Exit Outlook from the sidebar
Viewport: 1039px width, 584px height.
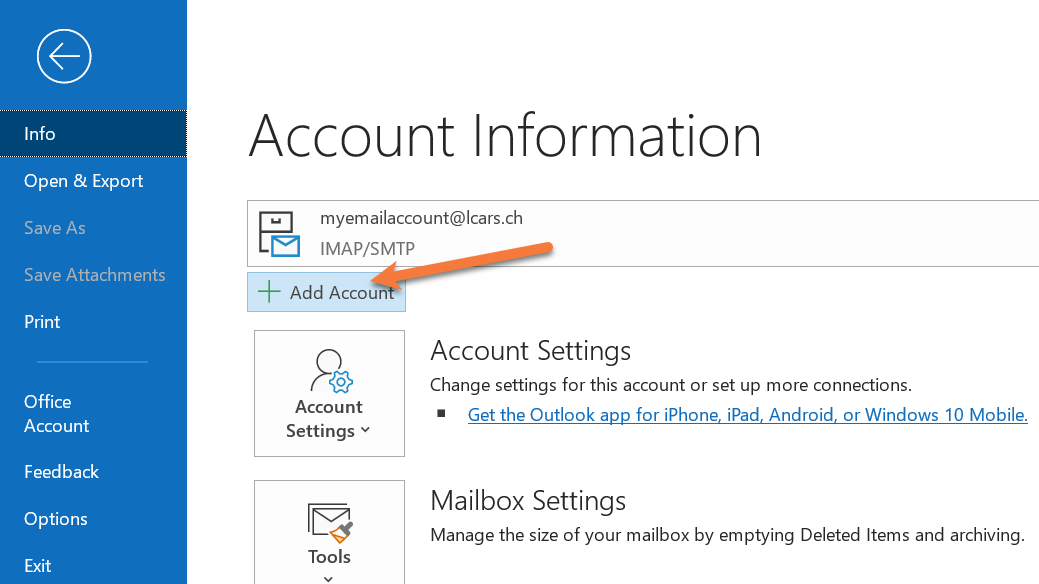click(38, 566)
